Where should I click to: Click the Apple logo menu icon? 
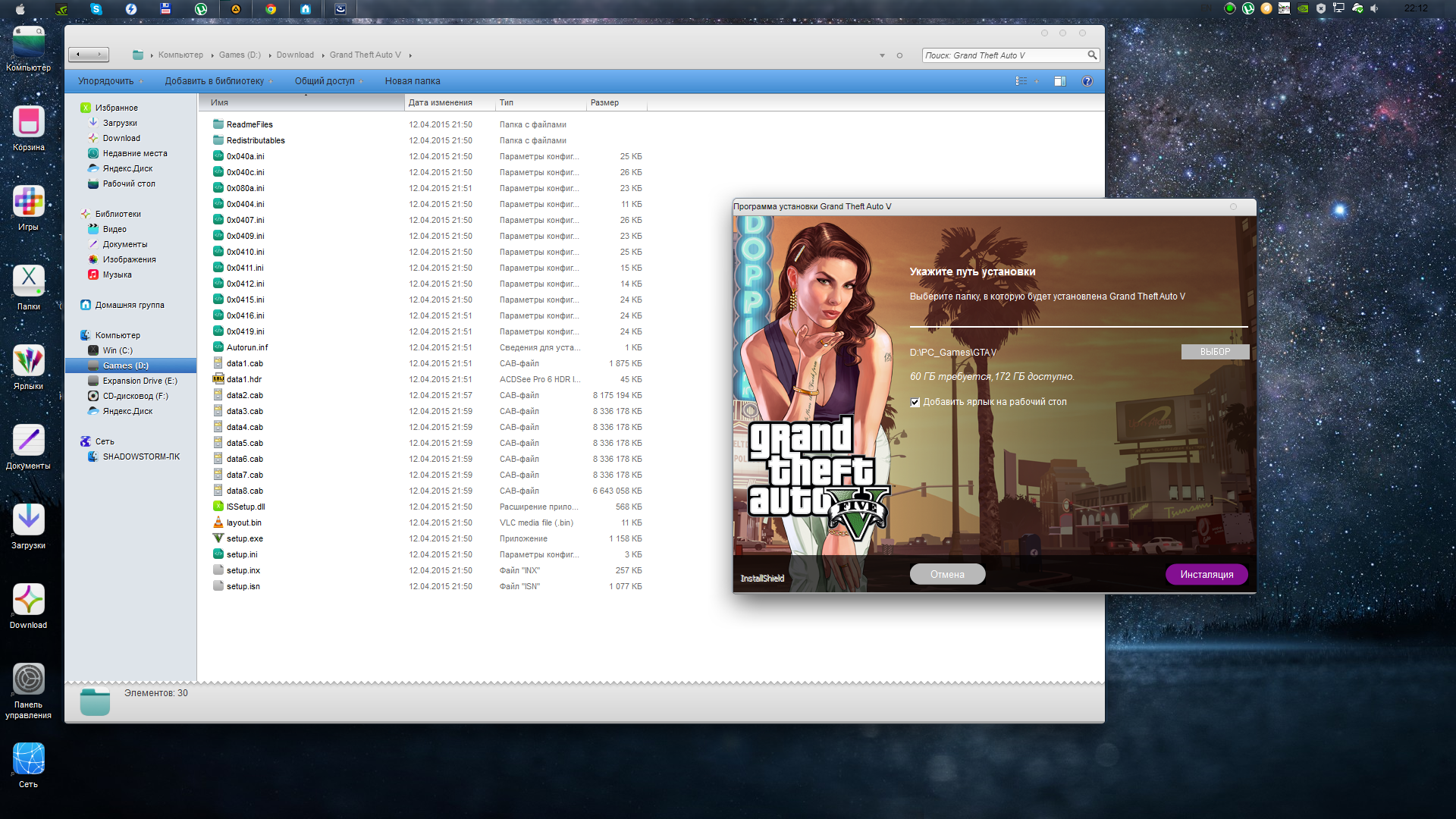[20, 9]
